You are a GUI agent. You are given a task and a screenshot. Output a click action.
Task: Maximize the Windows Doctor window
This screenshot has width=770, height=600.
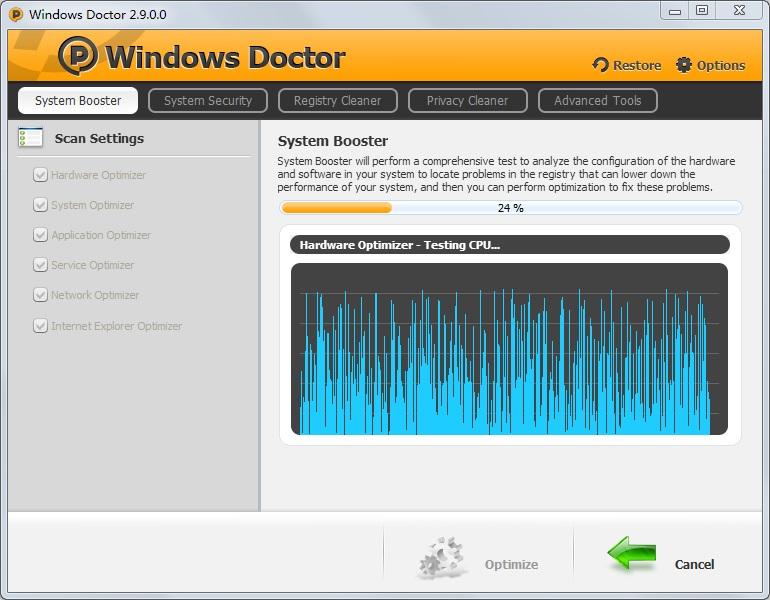pos(702,11)
